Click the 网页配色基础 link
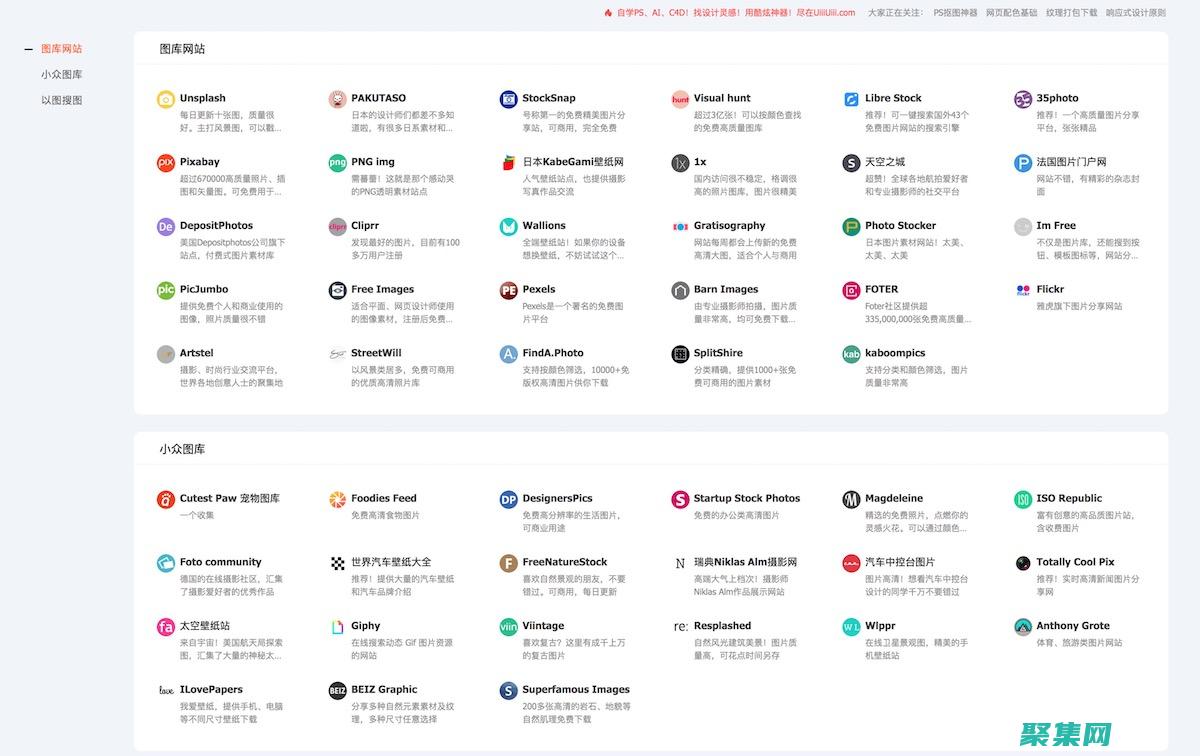 tap(1011, 13)
